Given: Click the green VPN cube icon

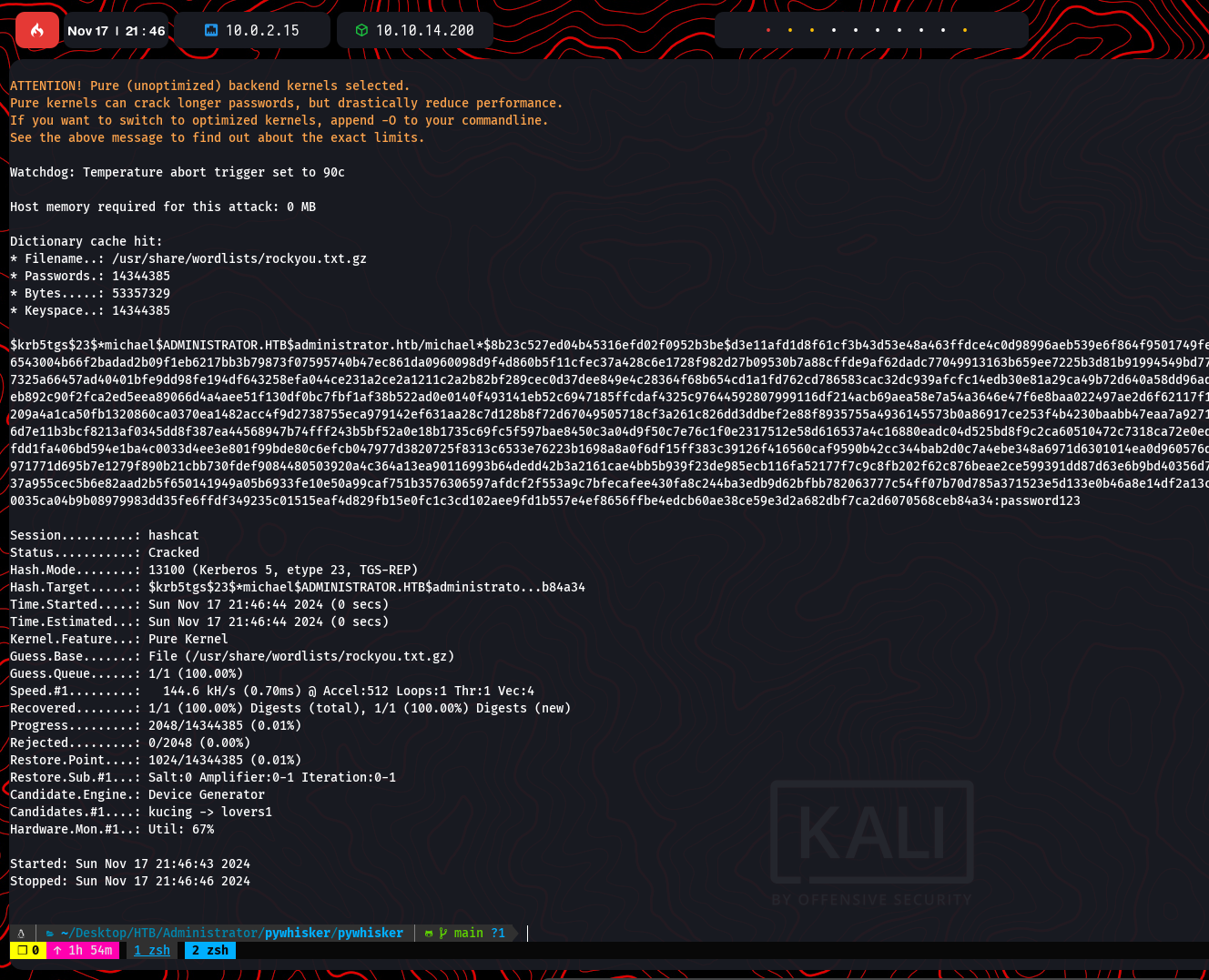Looking at the screenshot, I should (x=361, y=30).
